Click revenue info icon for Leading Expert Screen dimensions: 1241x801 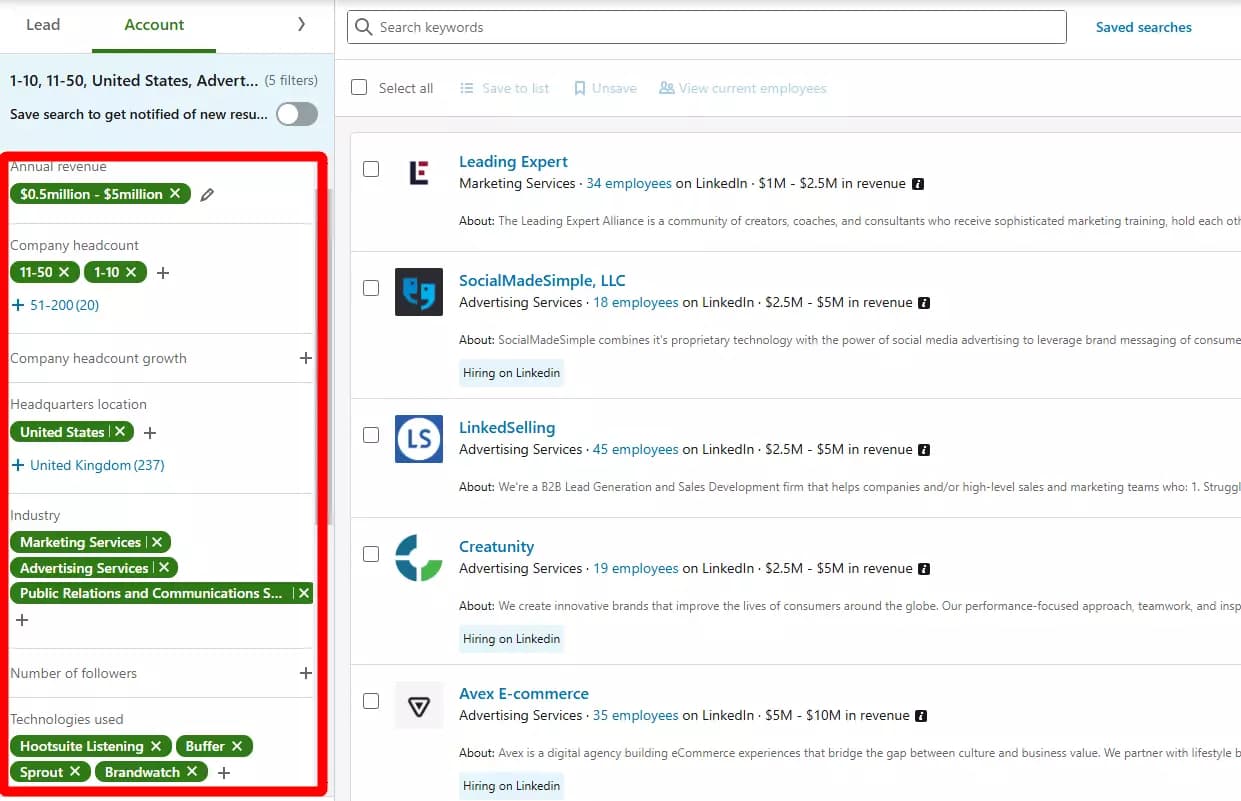[918, 184]
